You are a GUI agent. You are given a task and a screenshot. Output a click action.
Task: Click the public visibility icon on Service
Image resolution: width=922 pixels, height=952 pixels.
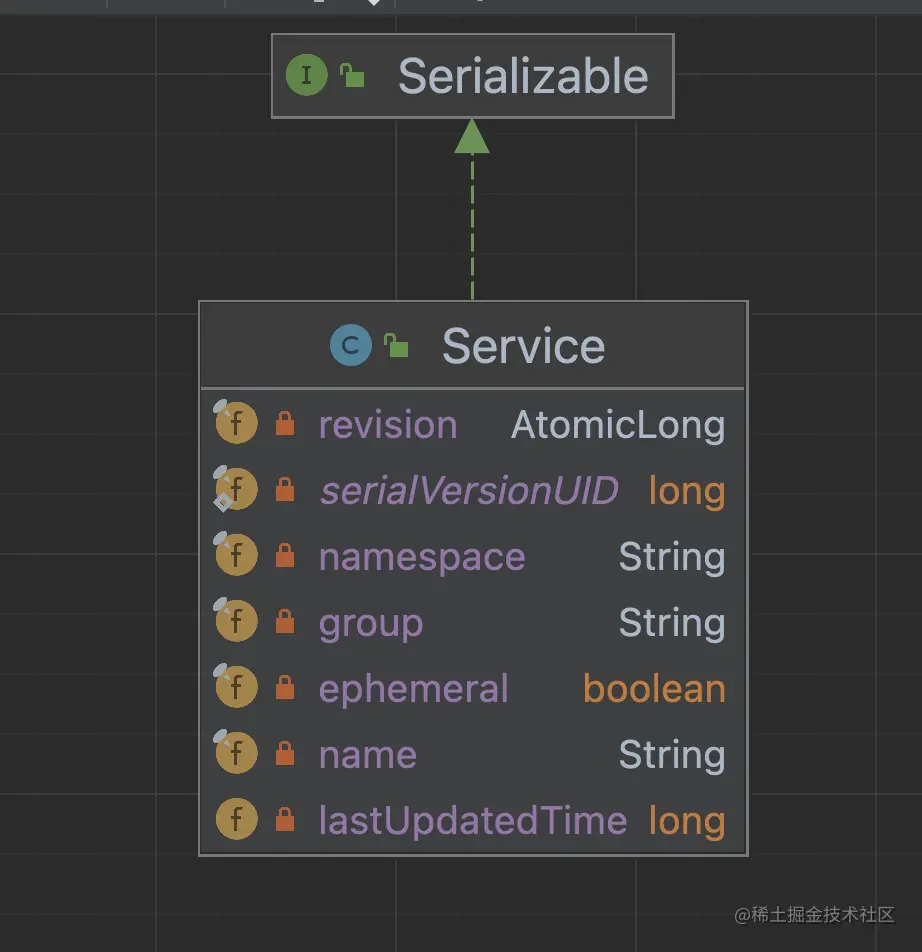tap(397, 346)
